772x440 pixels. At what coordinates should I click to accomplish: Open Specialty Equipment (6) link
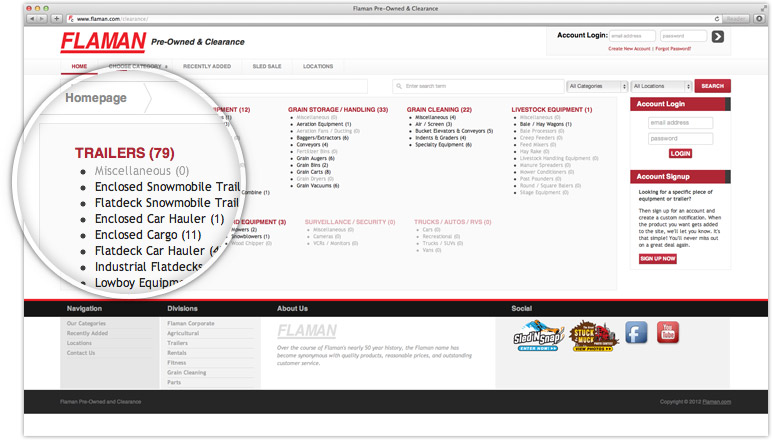click(x=443, y=145)
